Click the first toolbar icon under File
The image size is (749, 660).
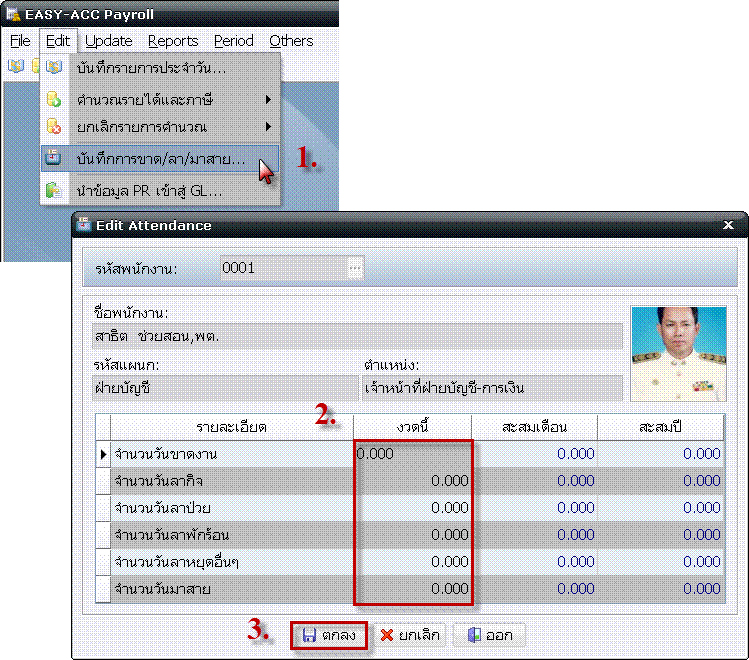[x=16, y=66]
